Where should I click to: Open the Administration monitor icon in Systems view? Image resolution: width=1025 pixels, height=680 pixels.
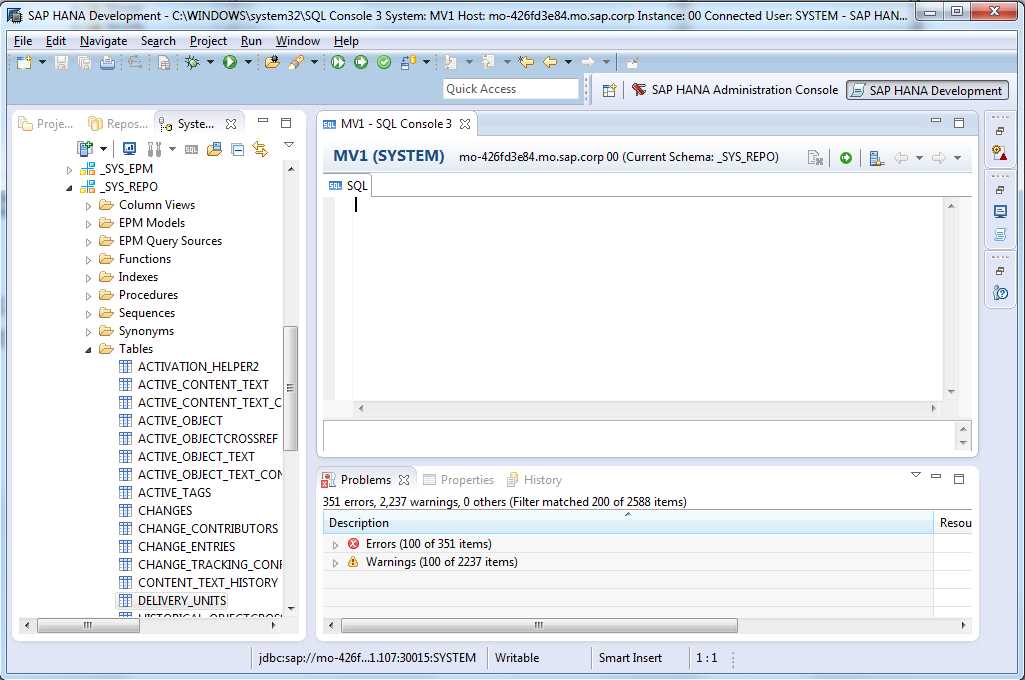[x=129, y=149]
